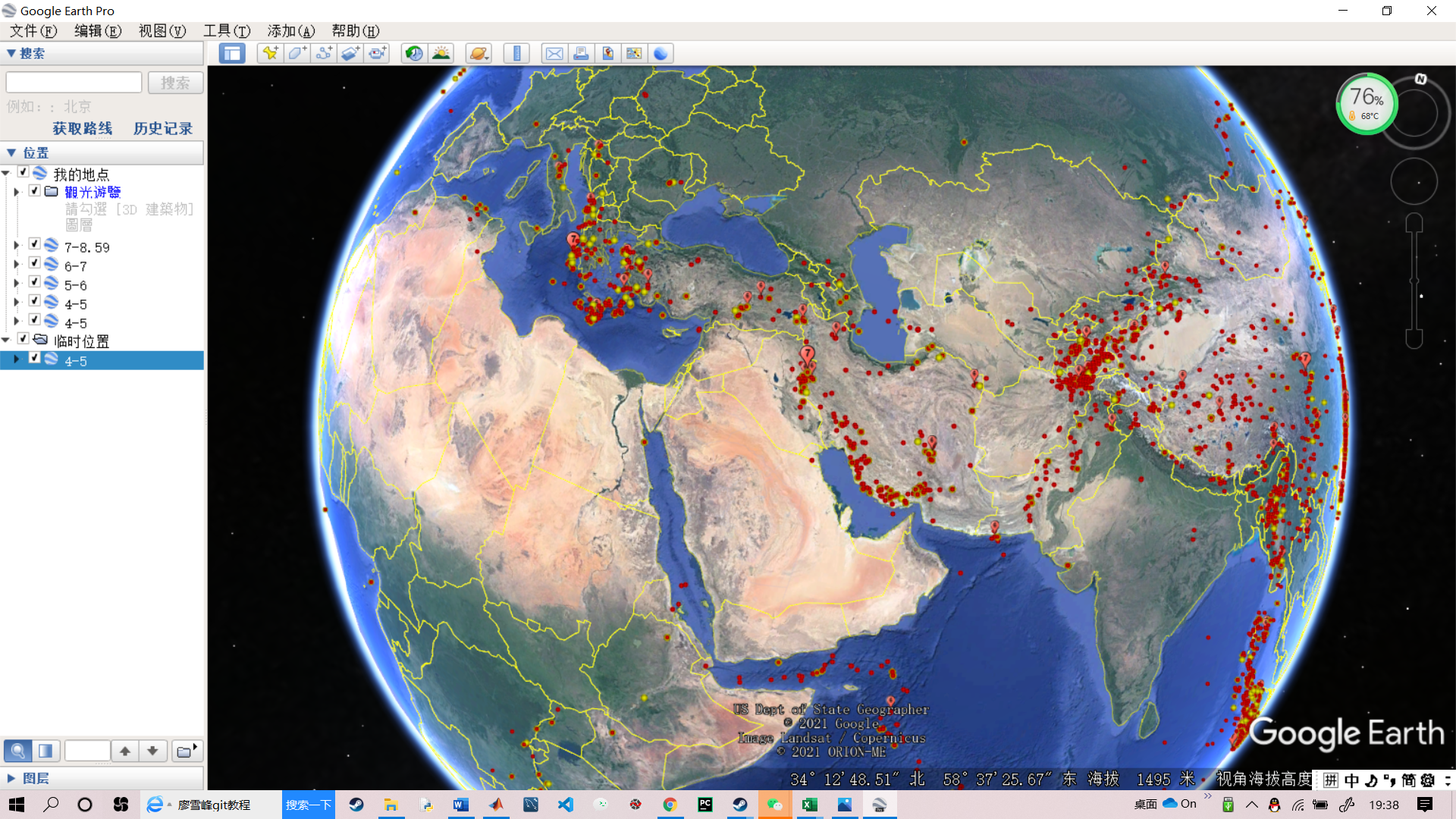Viewport: 1456px width, 819px height.
Task: Uncheck the 我的地点 checkbox
Action: pyautogui.click(x=24, y=172)
